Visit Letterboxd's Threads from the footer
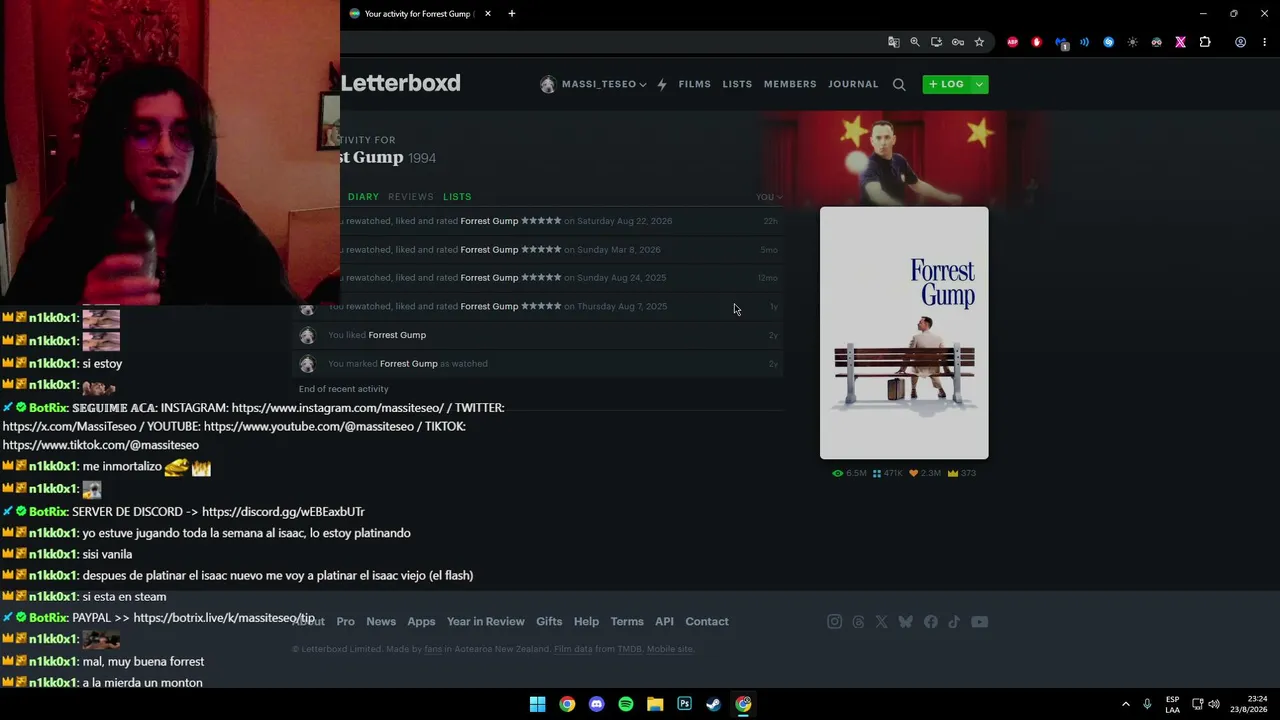The height and width of the screenshot is (720, 1280). 858,622
